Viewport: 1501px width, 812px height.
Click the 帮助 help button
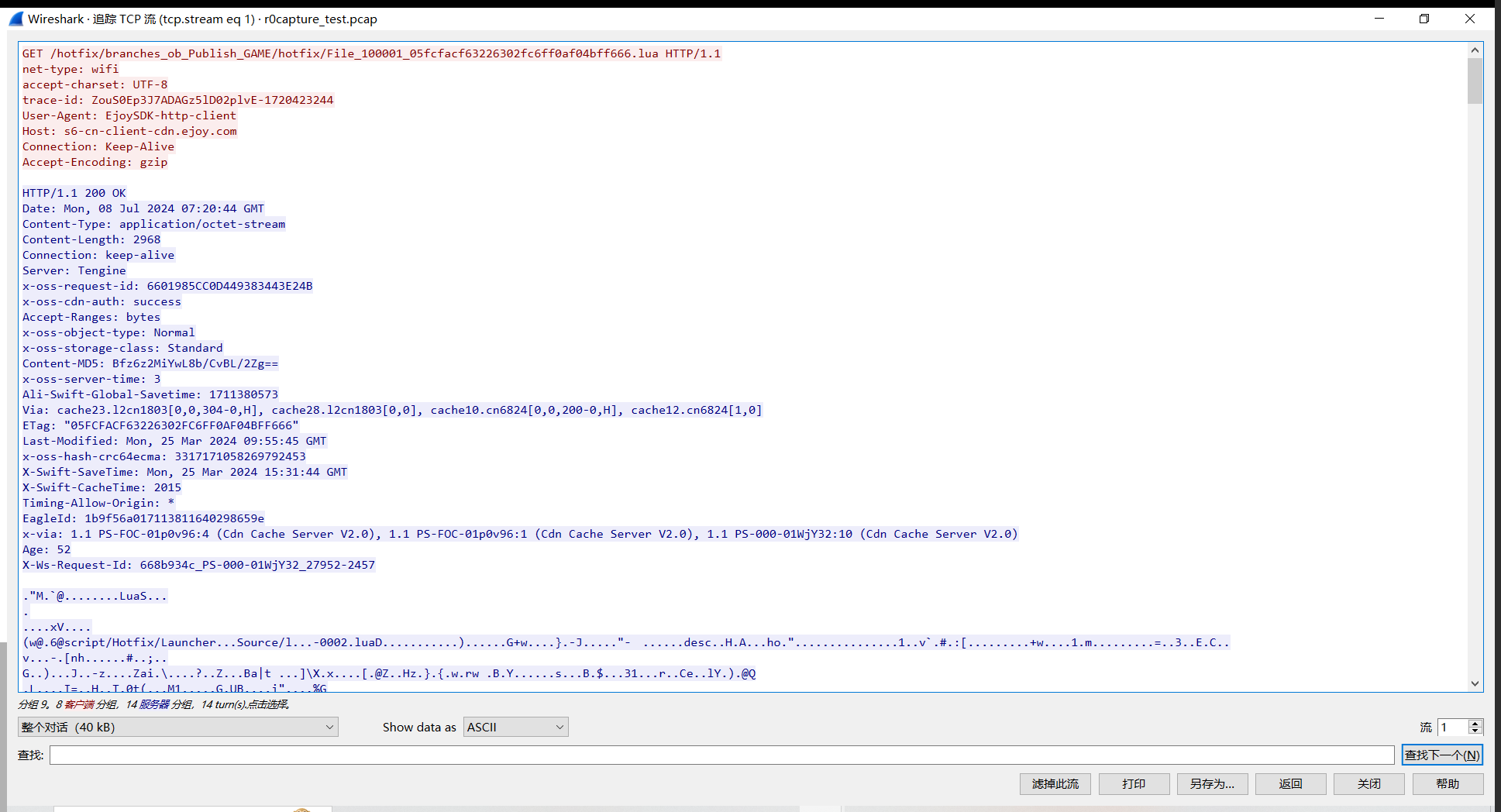(x=1448, y=784)
